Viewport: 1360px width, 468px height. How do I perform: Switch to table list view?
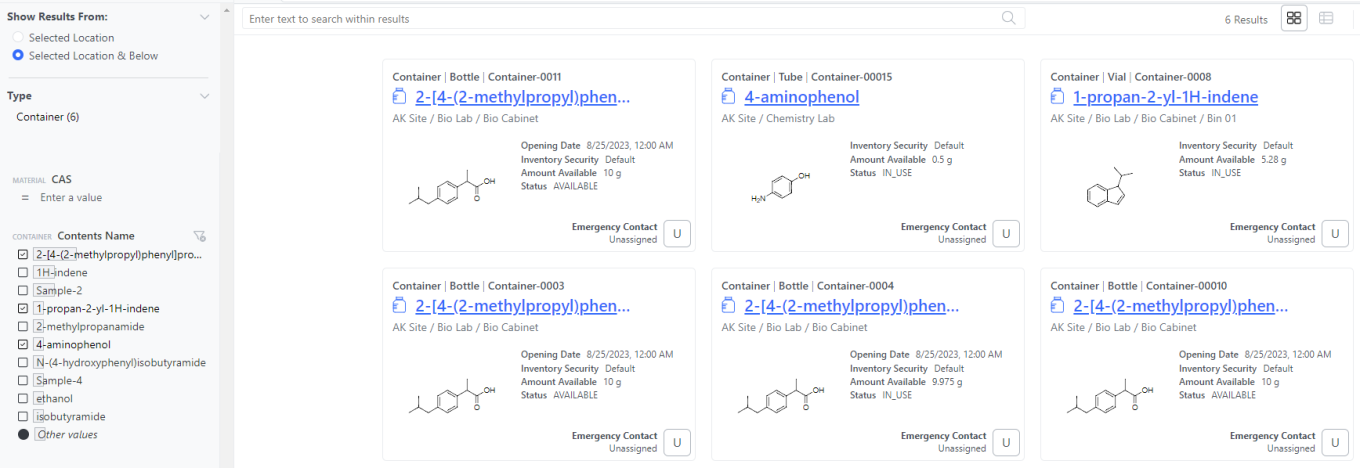(1326, 18)
